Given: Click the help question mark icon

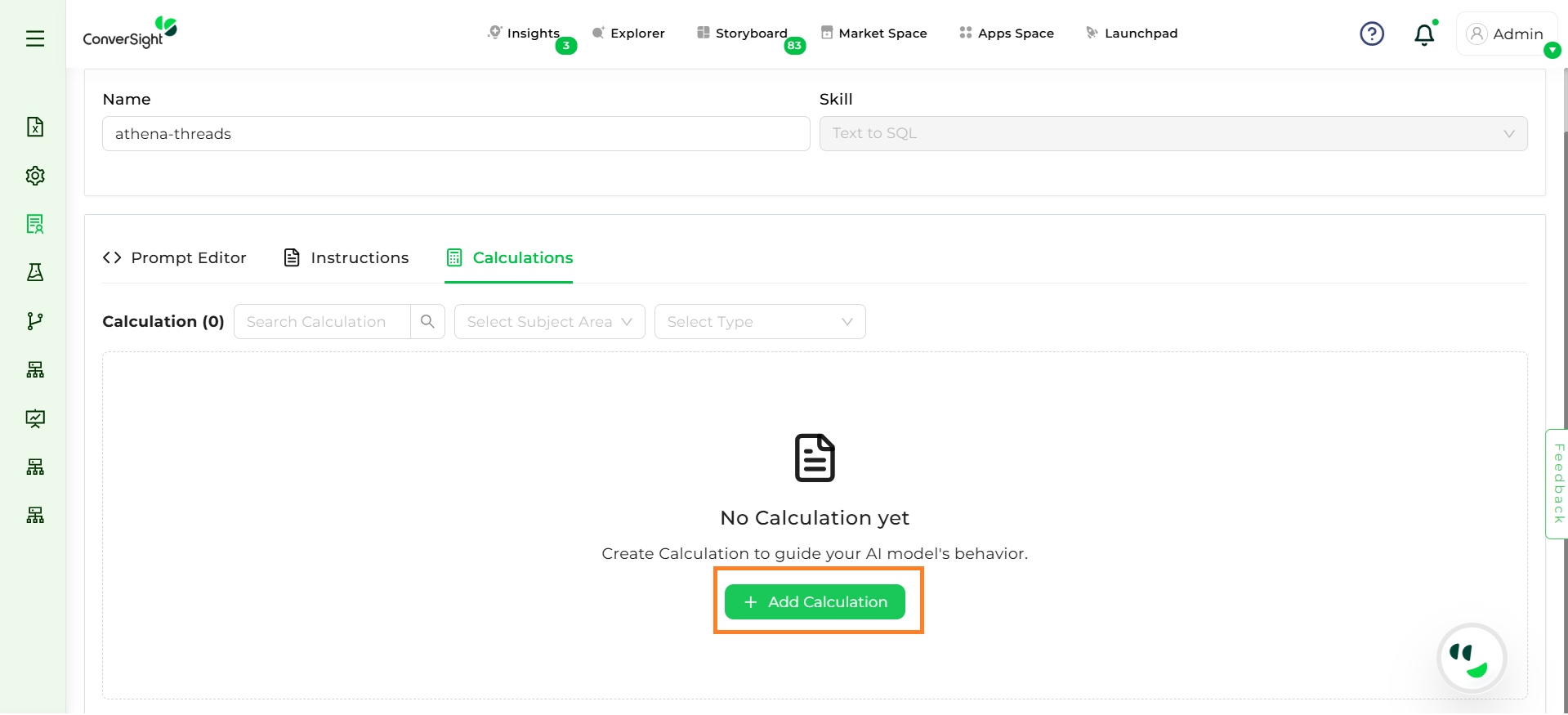Looking at the screenshot, I should click(x=1371, y=34).
